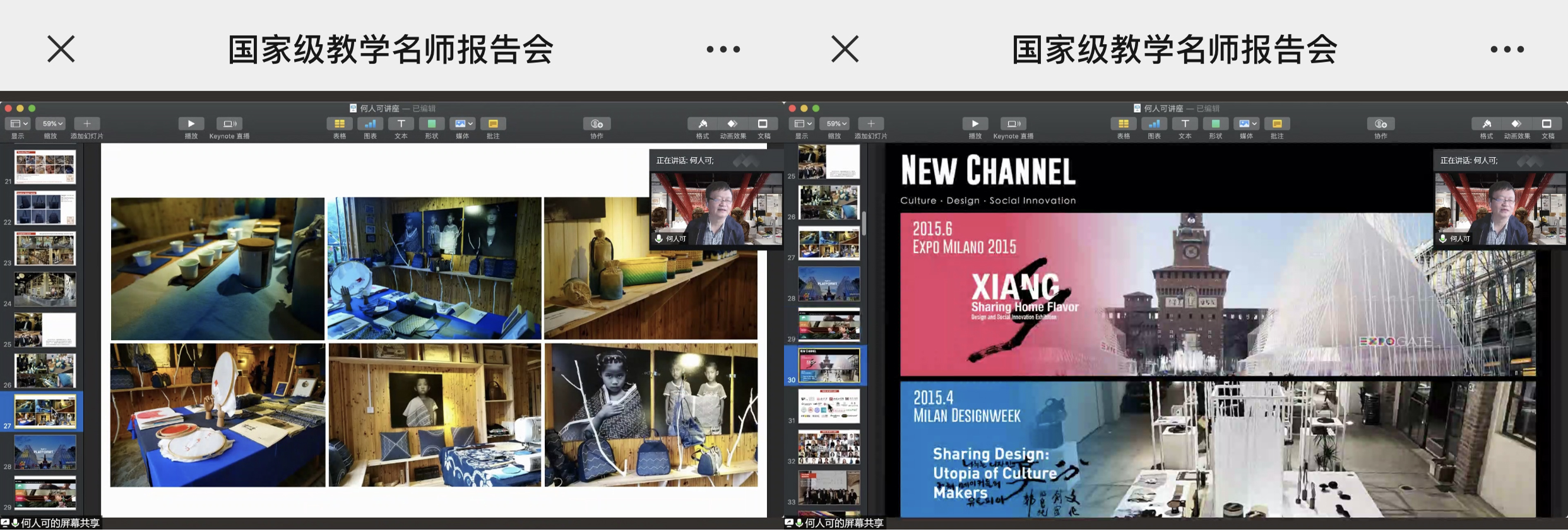Click 添加幻灯片 plus icon in left Keynote
The height and width of the screenshot is (530, 1568).
point(87,124)
